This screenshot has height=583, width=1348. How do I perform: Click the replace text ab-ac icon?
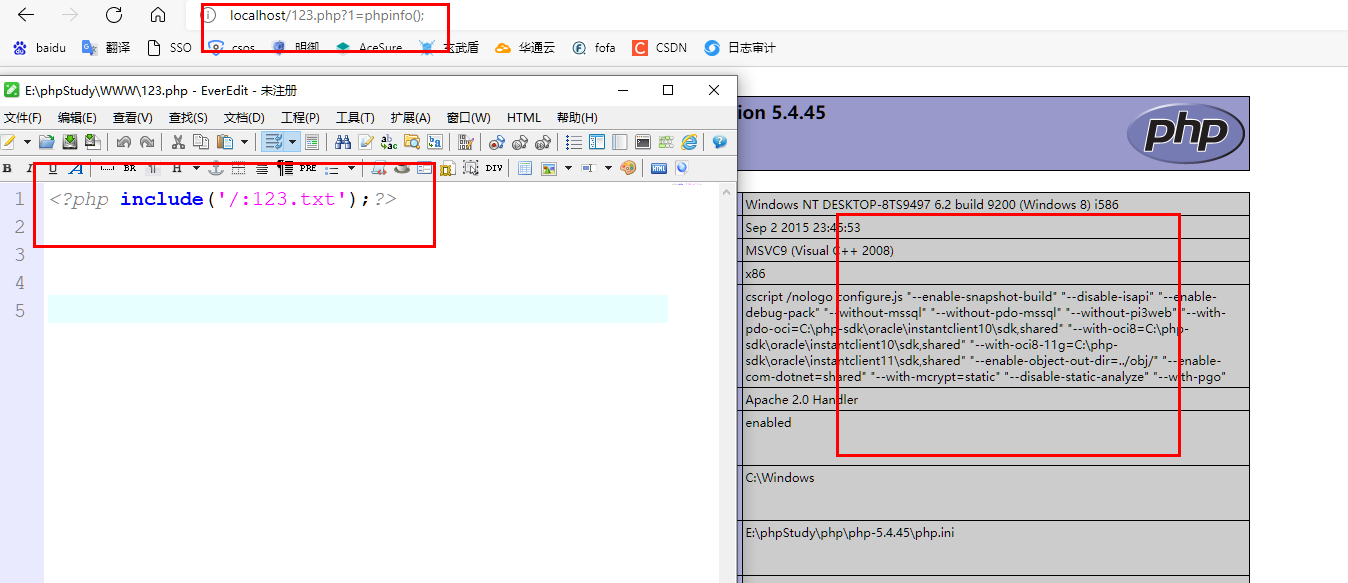[x=389, y=142]
